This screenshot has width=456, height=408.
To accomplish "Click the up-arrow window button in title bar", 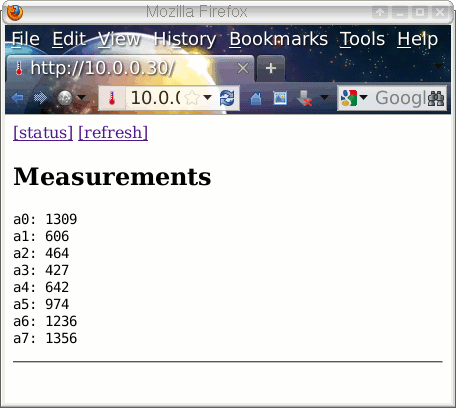I will click(x=380, y=13).
